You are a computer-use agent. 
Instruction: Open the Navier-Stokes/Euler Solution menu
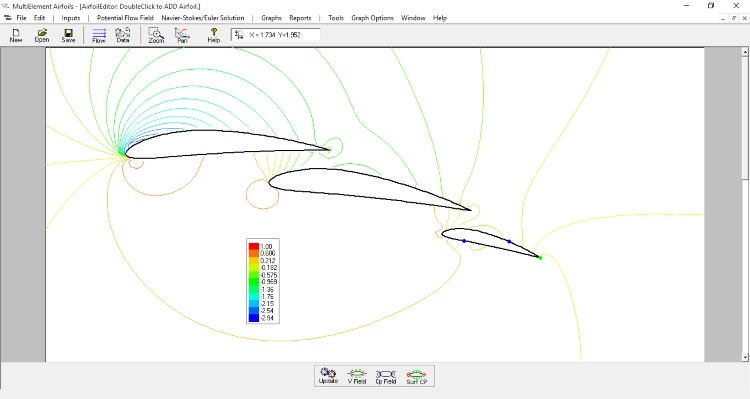pyautogui.click(x=203, y=18)
